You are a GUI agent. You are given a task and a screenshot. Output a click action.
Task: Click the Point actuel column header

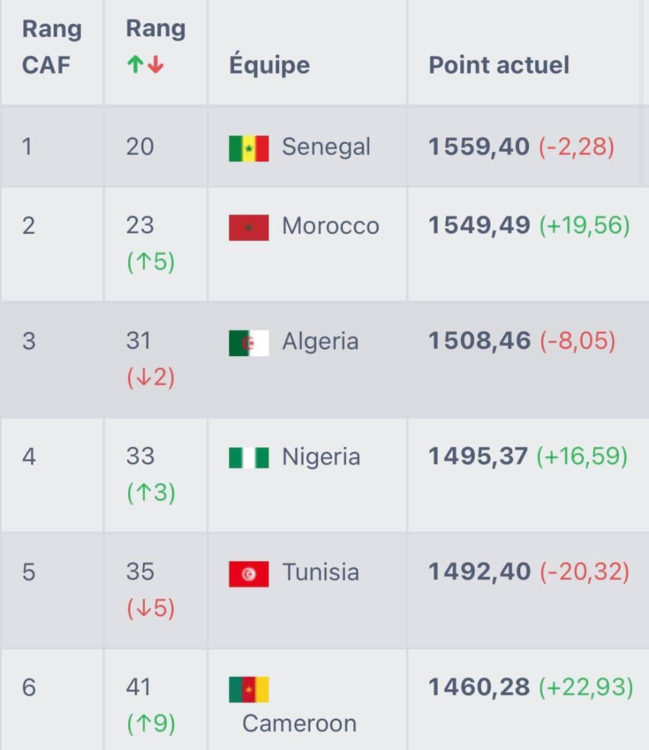pos(499,65)
